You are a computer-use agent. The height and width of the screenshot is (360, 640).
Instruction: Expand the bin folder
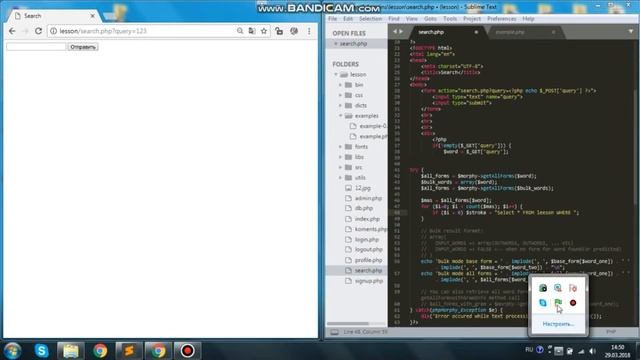point(340,85)
